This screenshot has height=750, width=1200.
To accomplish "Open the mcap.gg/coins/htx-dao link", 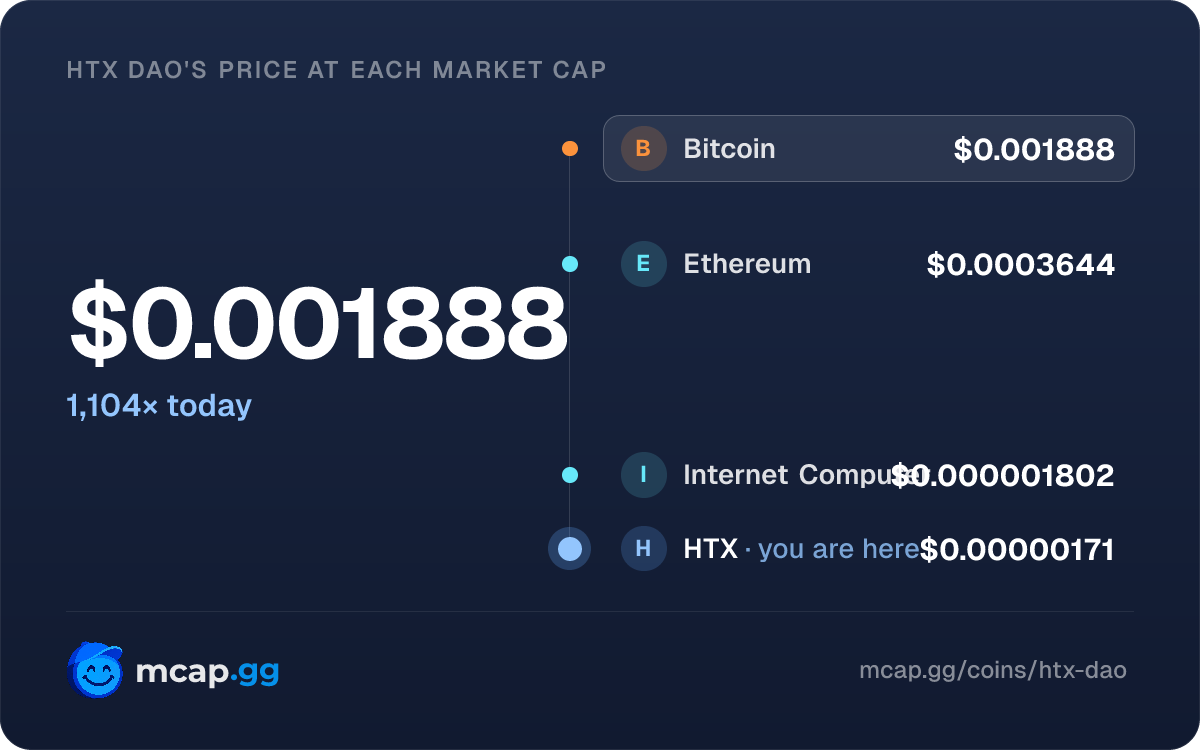I will (x=993, y=670).
